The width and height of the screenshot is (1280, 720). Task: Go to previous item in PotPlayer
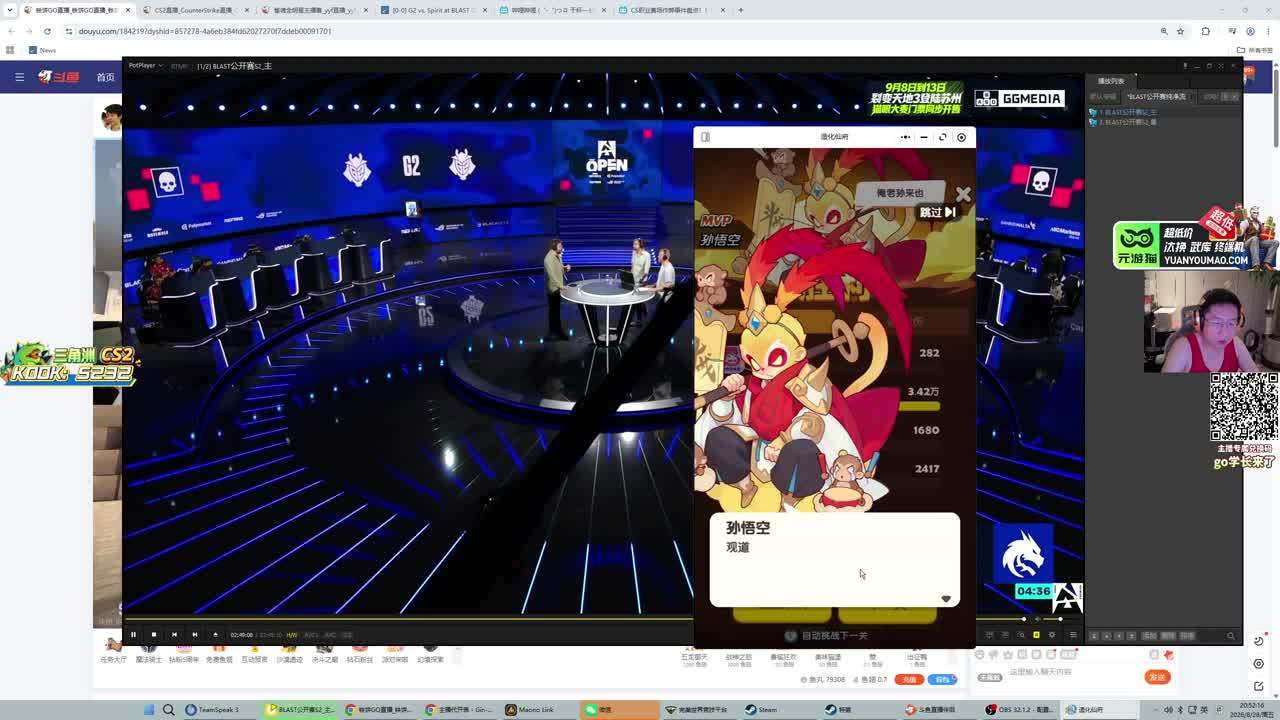(x=174, y=634)
